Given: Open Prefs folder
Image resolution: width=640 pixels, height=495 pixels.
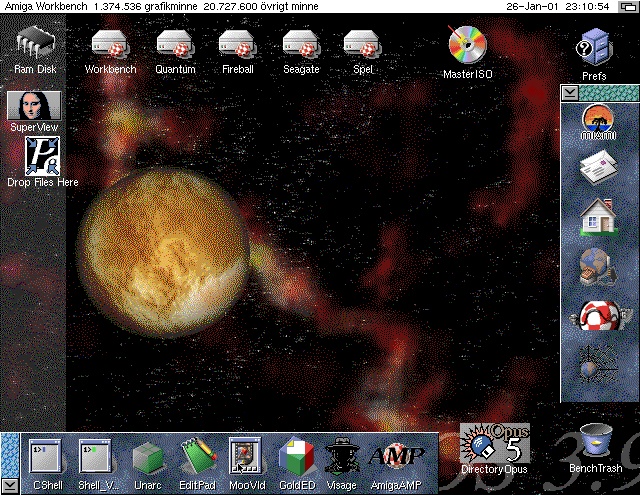Looking at the screenshot, I should pos(593,47).
